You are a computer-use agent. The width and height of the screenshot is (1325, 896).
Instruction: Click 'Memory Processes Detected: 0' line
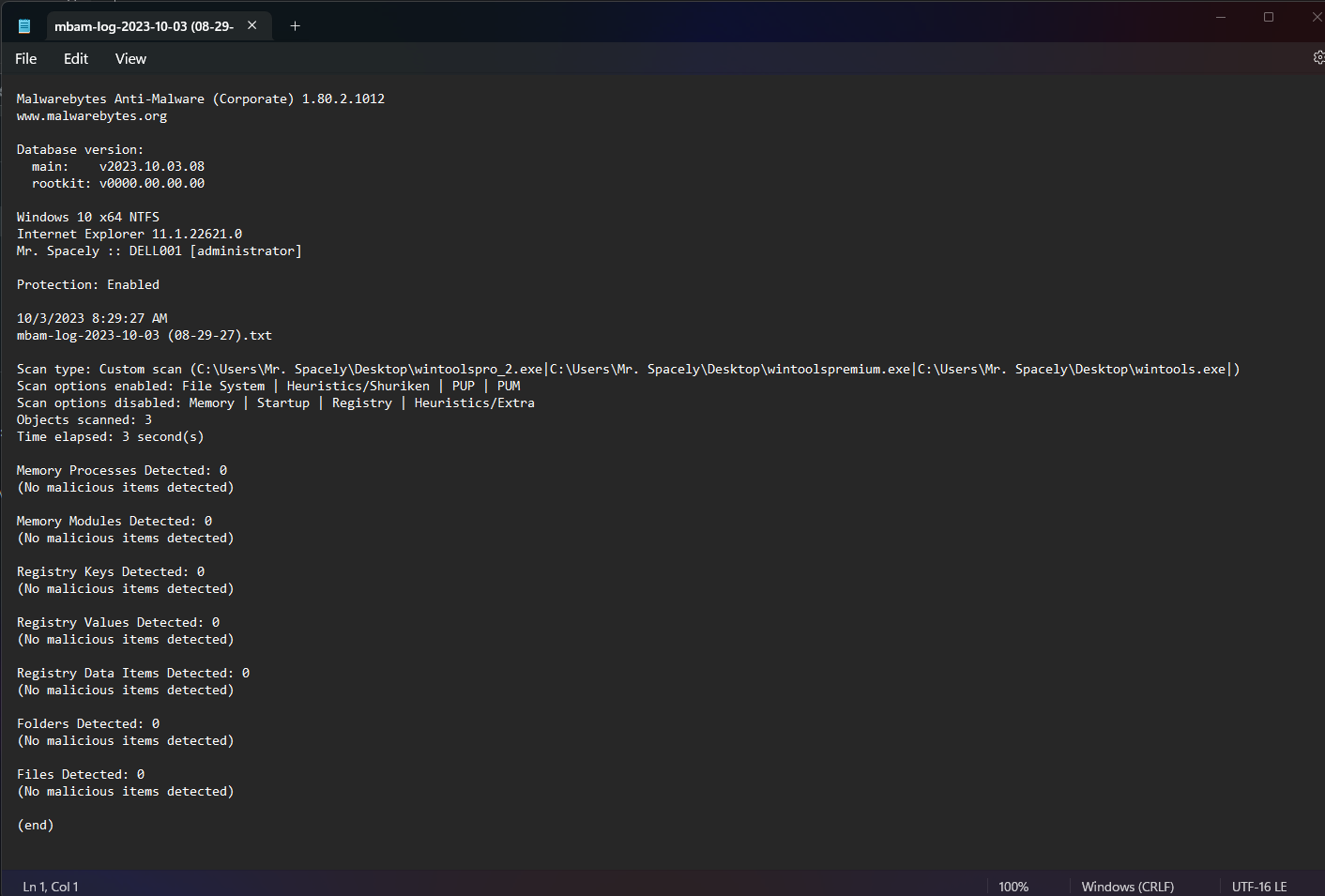pyautogui.click(x=122, y=471)
